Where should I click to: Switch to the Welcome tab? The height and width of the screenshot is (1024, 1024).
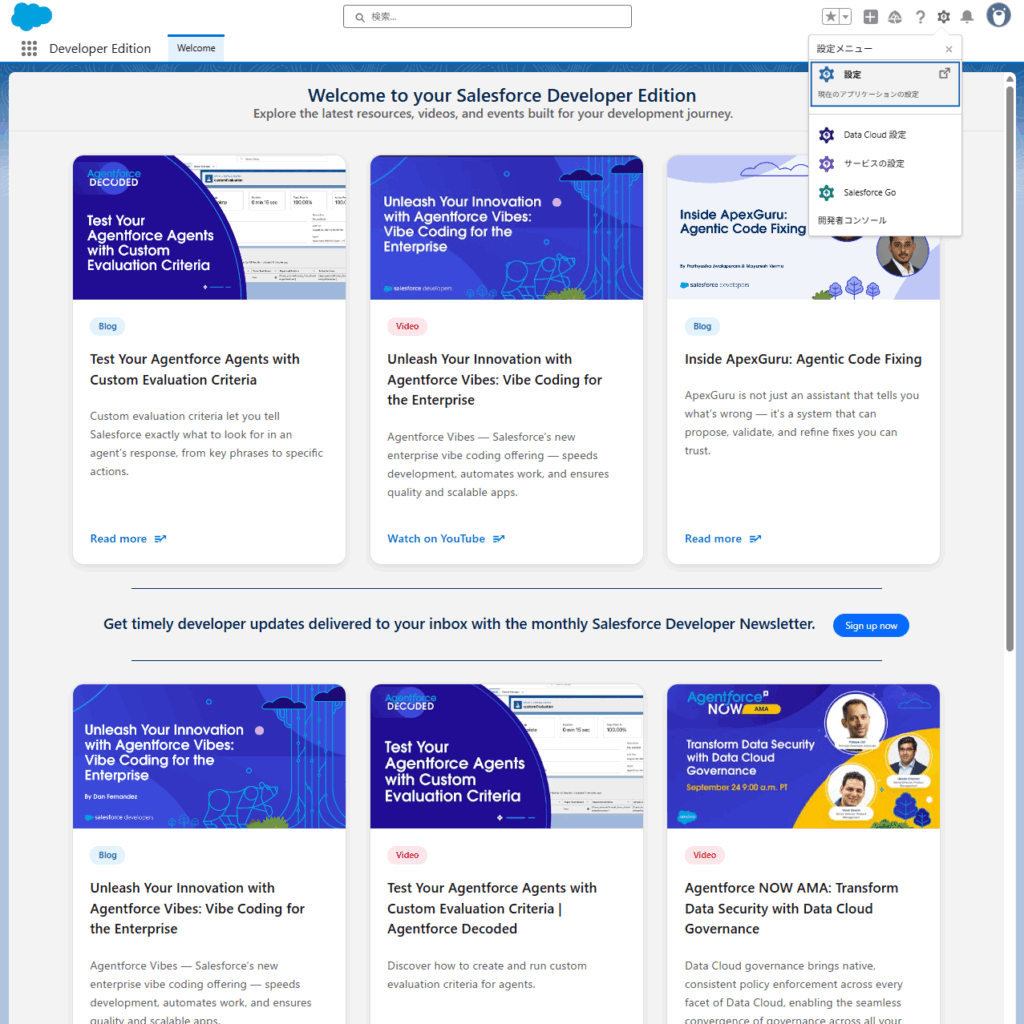[196, 48]
